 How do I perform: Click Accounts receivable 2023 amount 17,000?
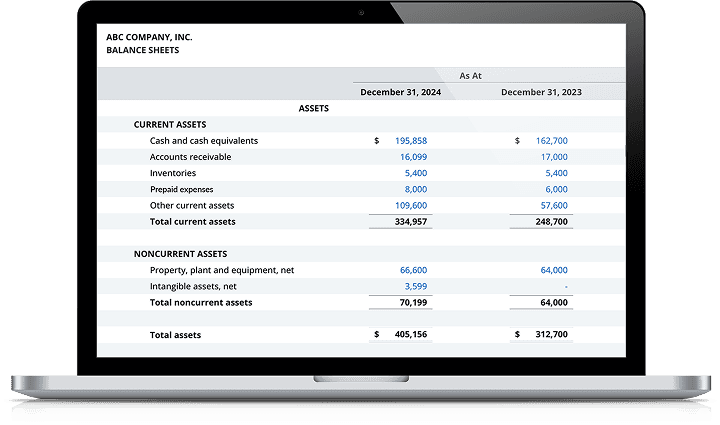[553, 157]
